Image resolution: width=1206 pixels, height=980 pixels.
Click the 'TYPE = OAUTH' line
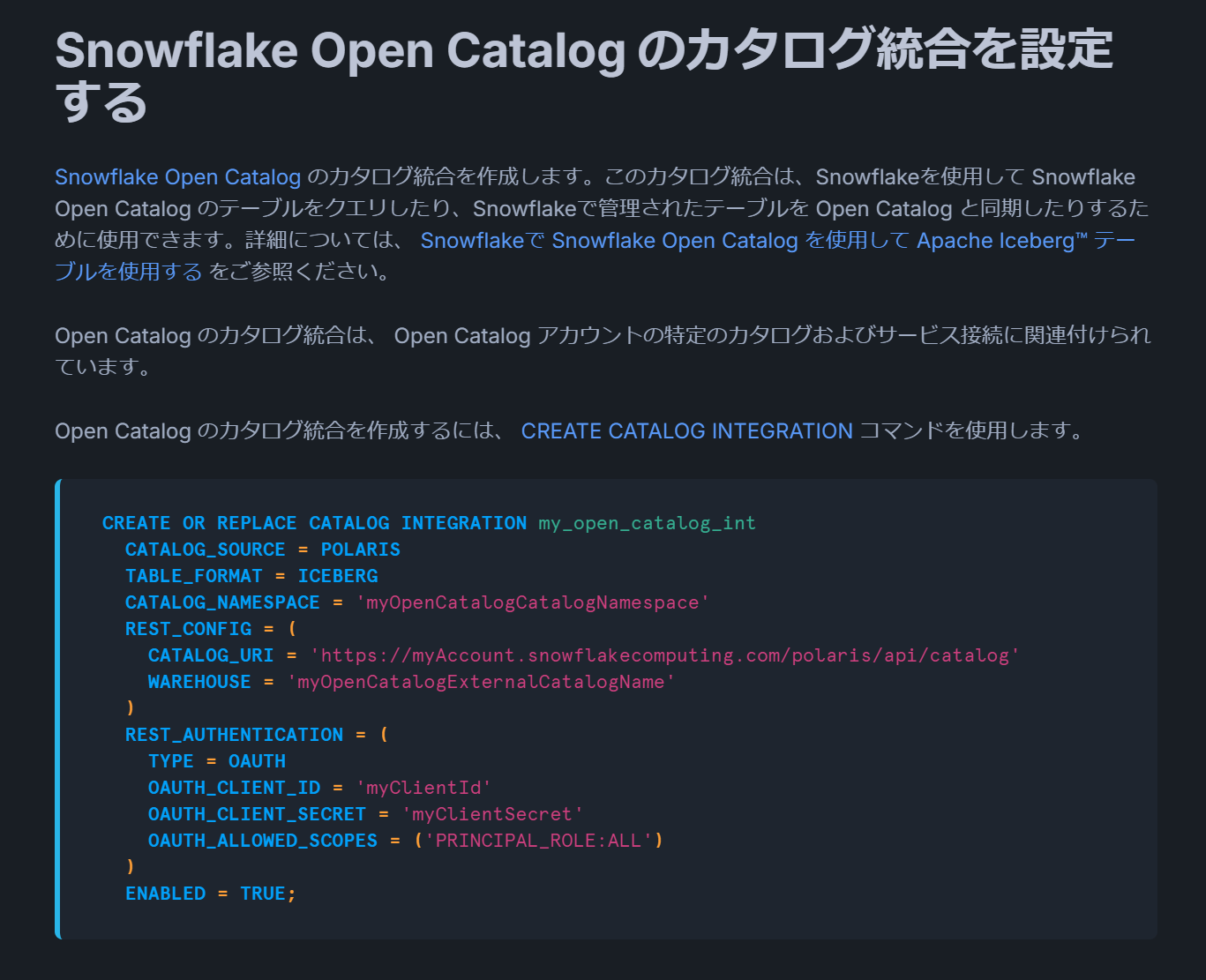click(217, 761)
